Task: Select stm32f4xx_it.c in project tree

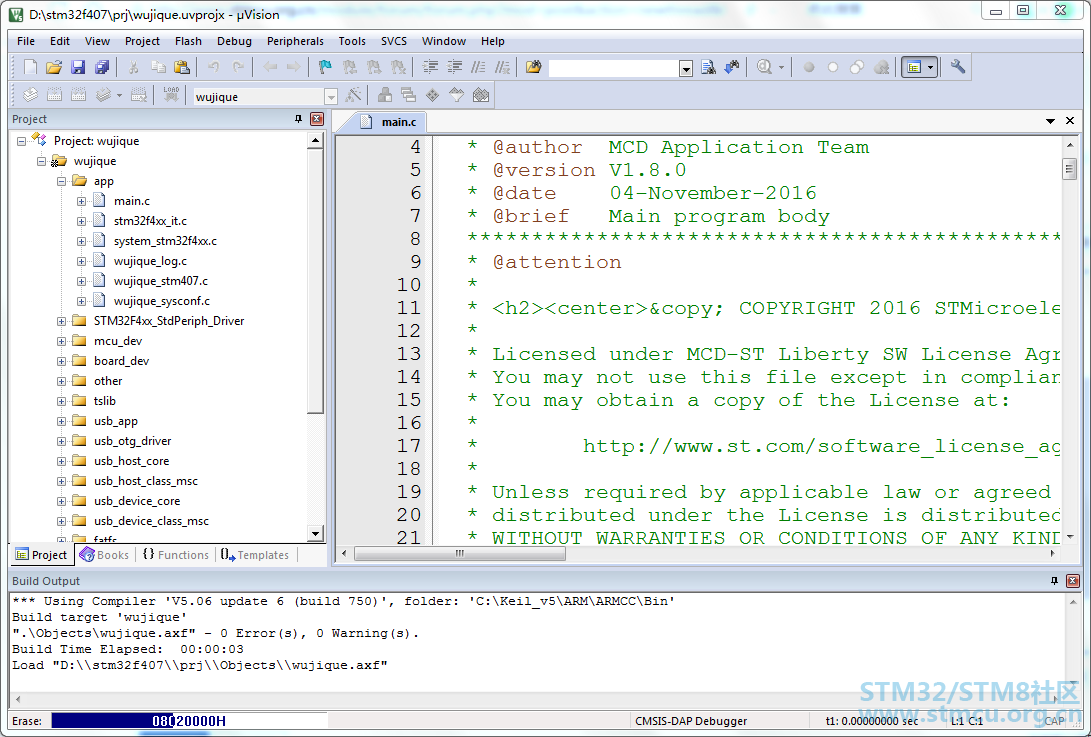Action: pyautogui.click(x=150, y=221)
